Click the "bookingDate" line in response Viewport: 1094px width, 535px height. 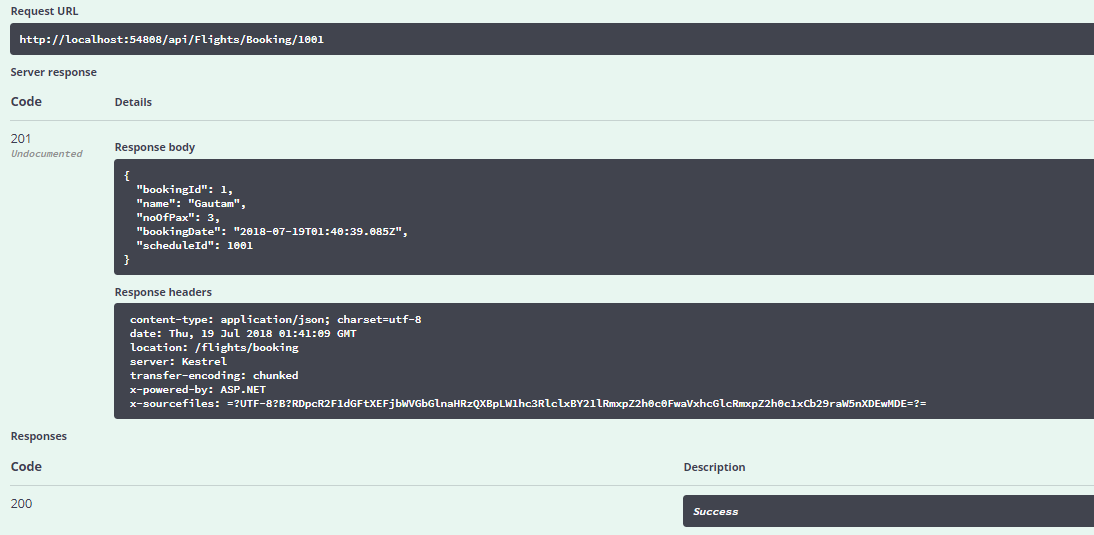[271, 231]
